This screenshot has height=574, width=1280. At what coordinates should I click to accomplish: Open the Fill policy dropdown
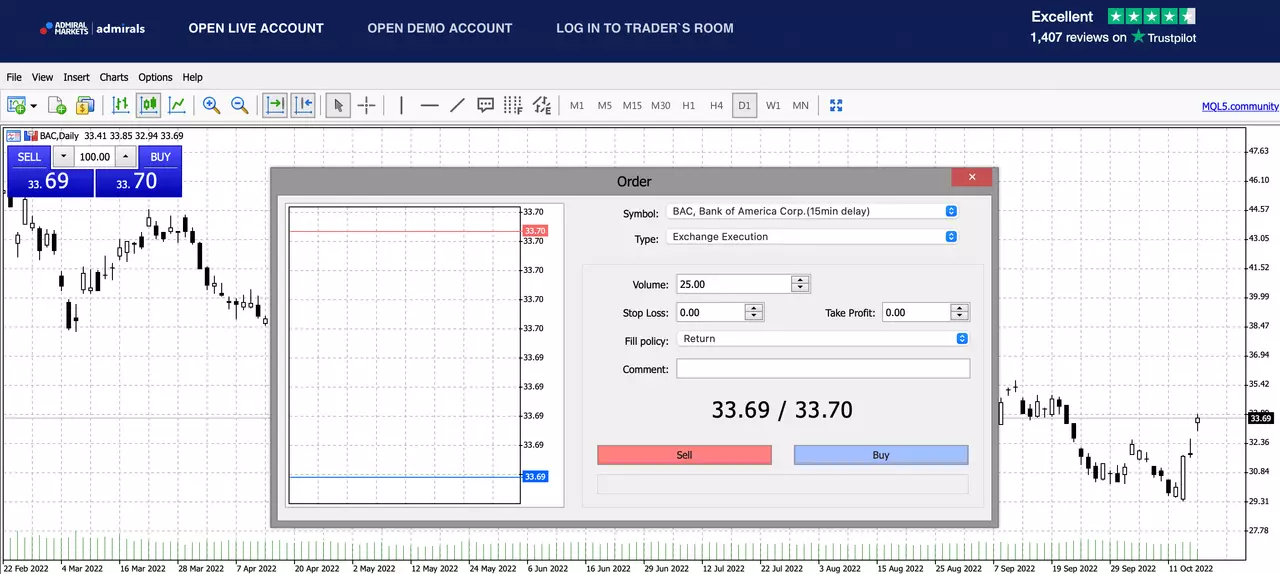click(823, 339)
